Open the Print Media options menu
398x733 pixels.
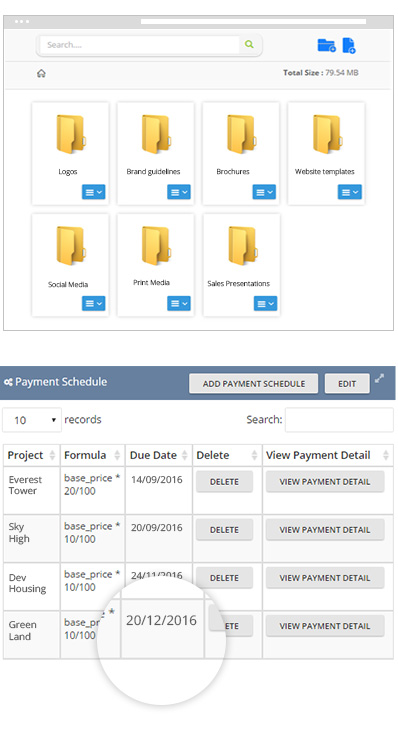point(179,303)
